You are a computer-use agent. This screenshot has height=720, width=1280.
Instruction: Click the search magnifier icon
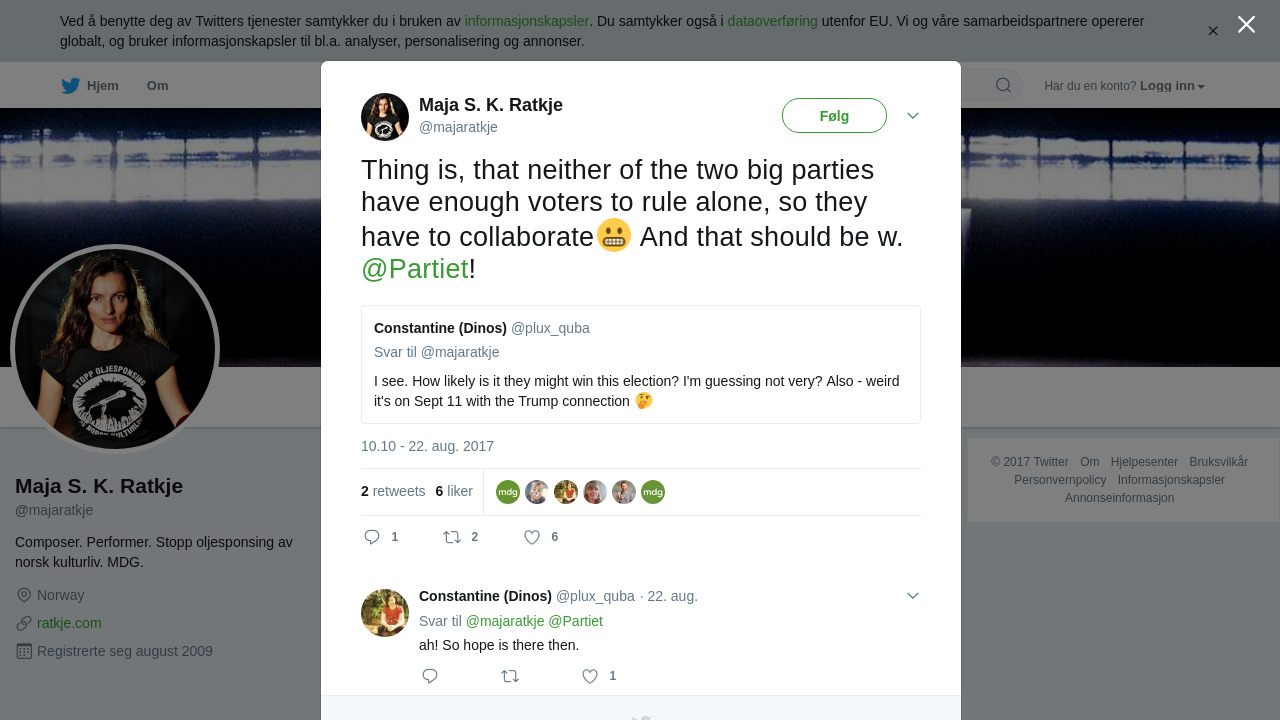[x=1003, y=85]
